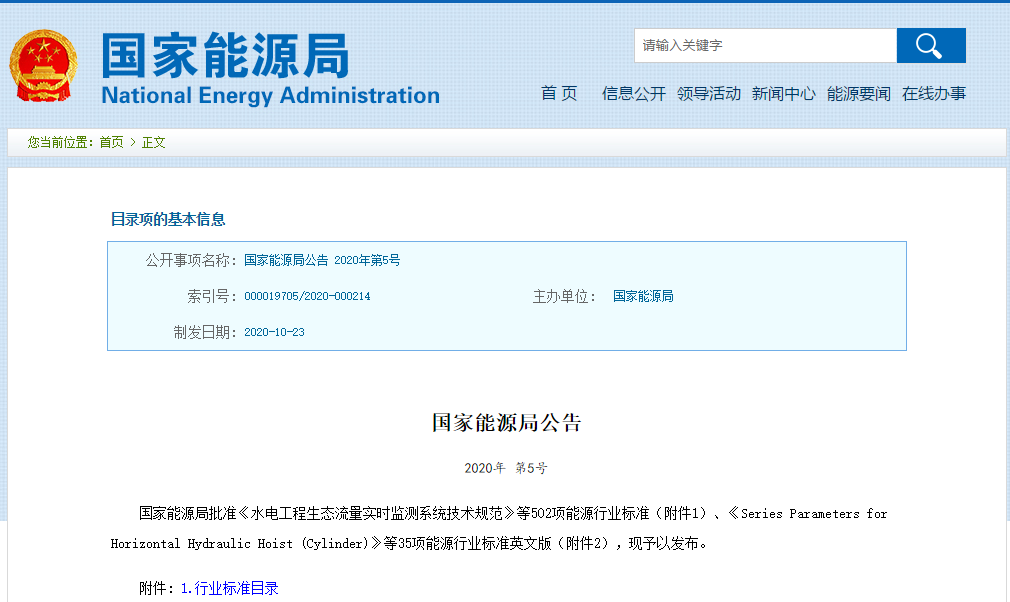This screenshot has height=602, width=1010.
Task: Click the magnifier search button
Action: coord(930,46)
